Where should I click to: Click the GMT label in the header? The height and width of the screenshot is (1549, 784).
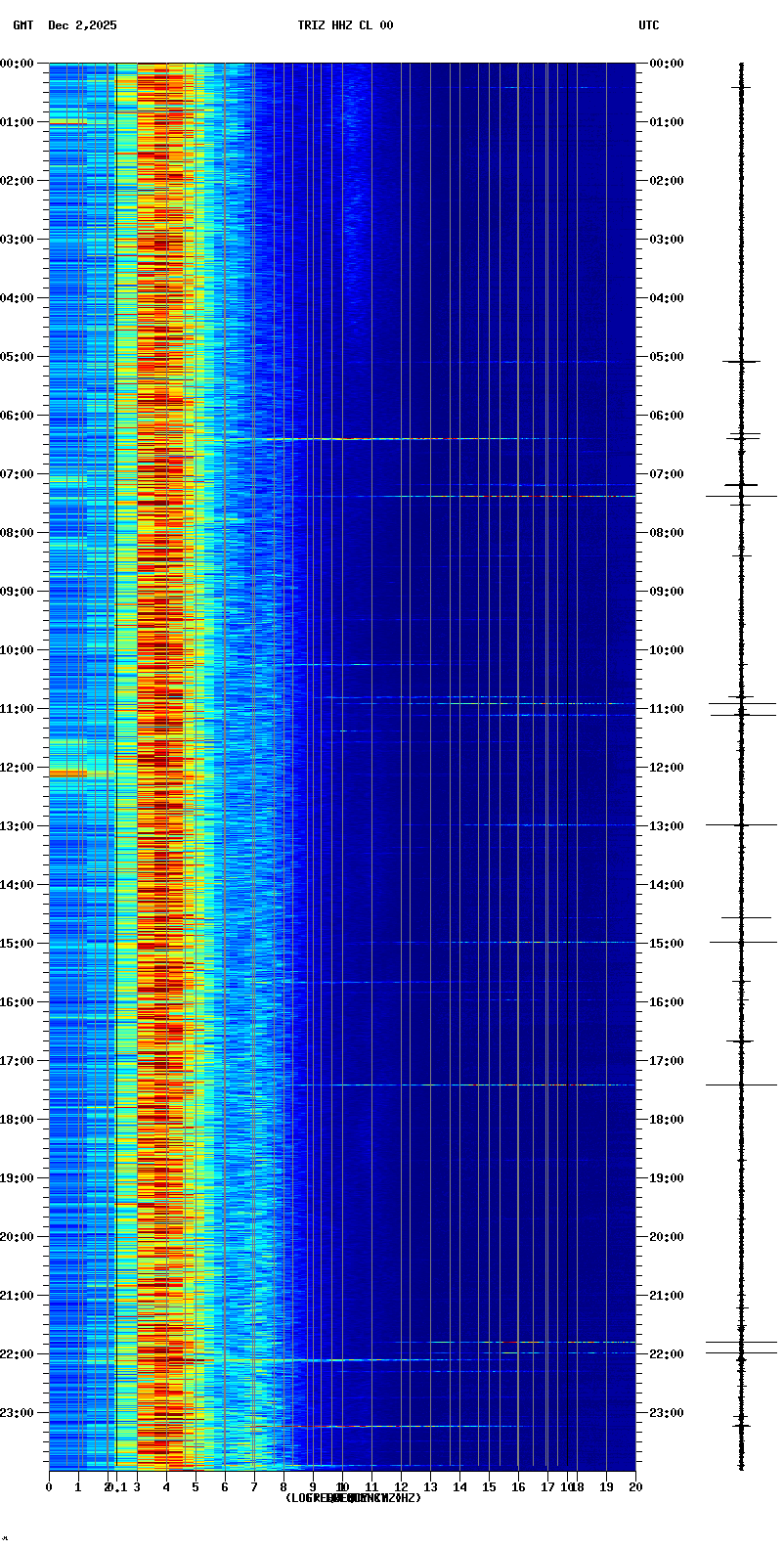(x=22, y=25)
